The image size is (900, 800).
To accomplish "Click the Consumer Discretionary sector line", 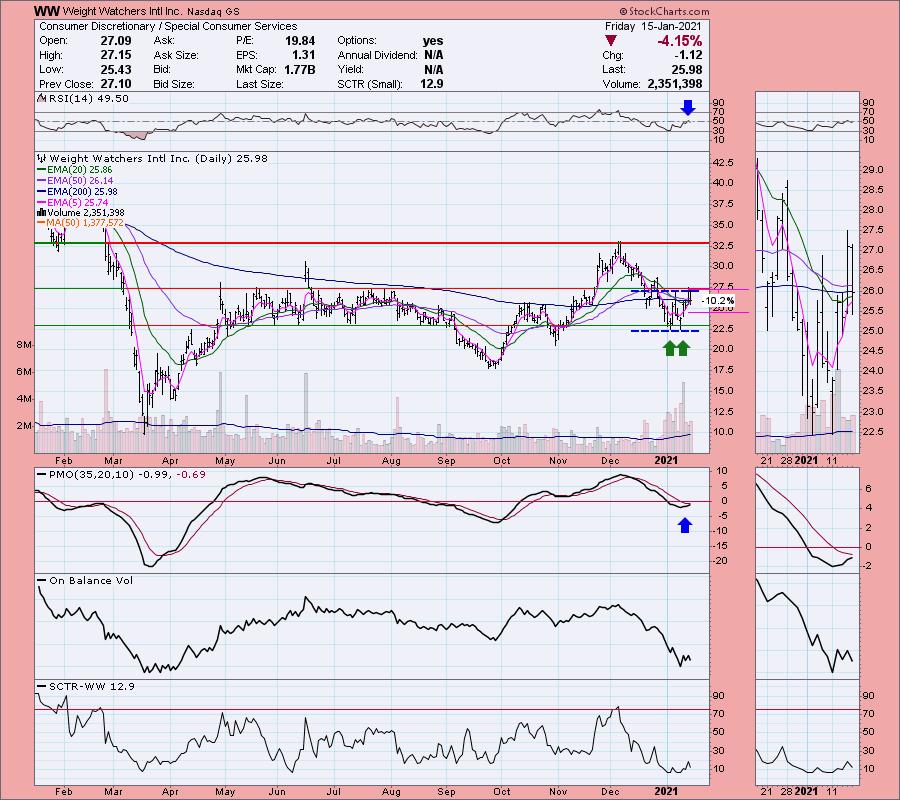I will tap(168, 26).
